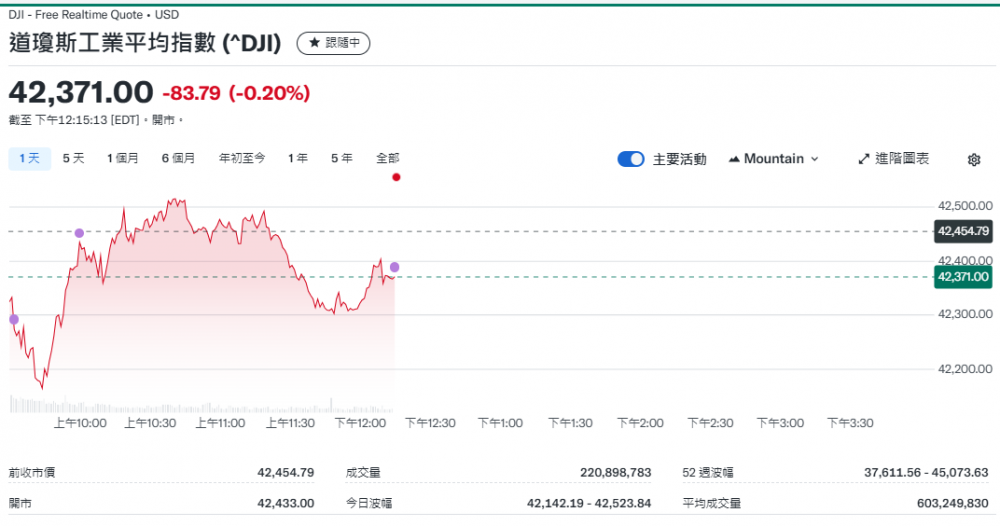Switch chart to 1年 range
The width and height of the screenshot is (1000, 526).
pyautogui.click(x=298, y=158)
